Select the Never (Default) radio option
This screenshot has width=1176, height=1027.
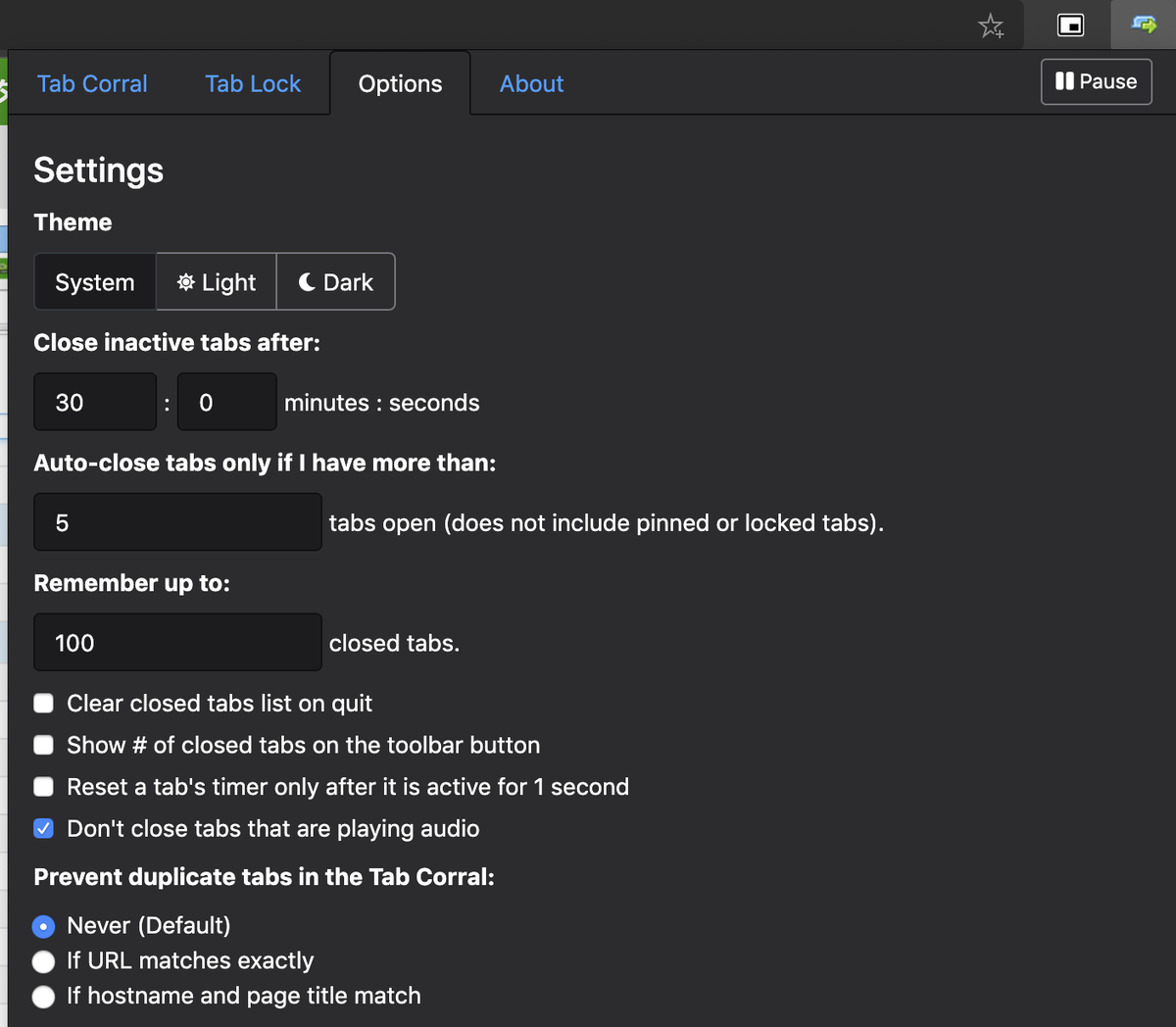click(x=44, y=926)
